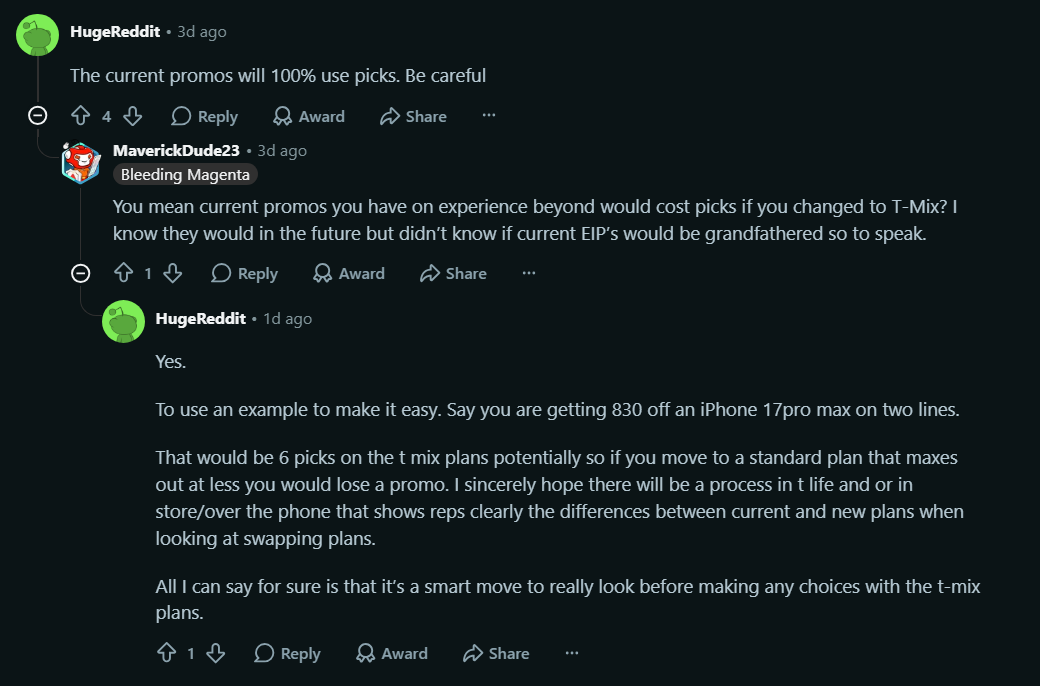Upvote HugeReddit's 1d ago reply

click(x=166, y=653)
